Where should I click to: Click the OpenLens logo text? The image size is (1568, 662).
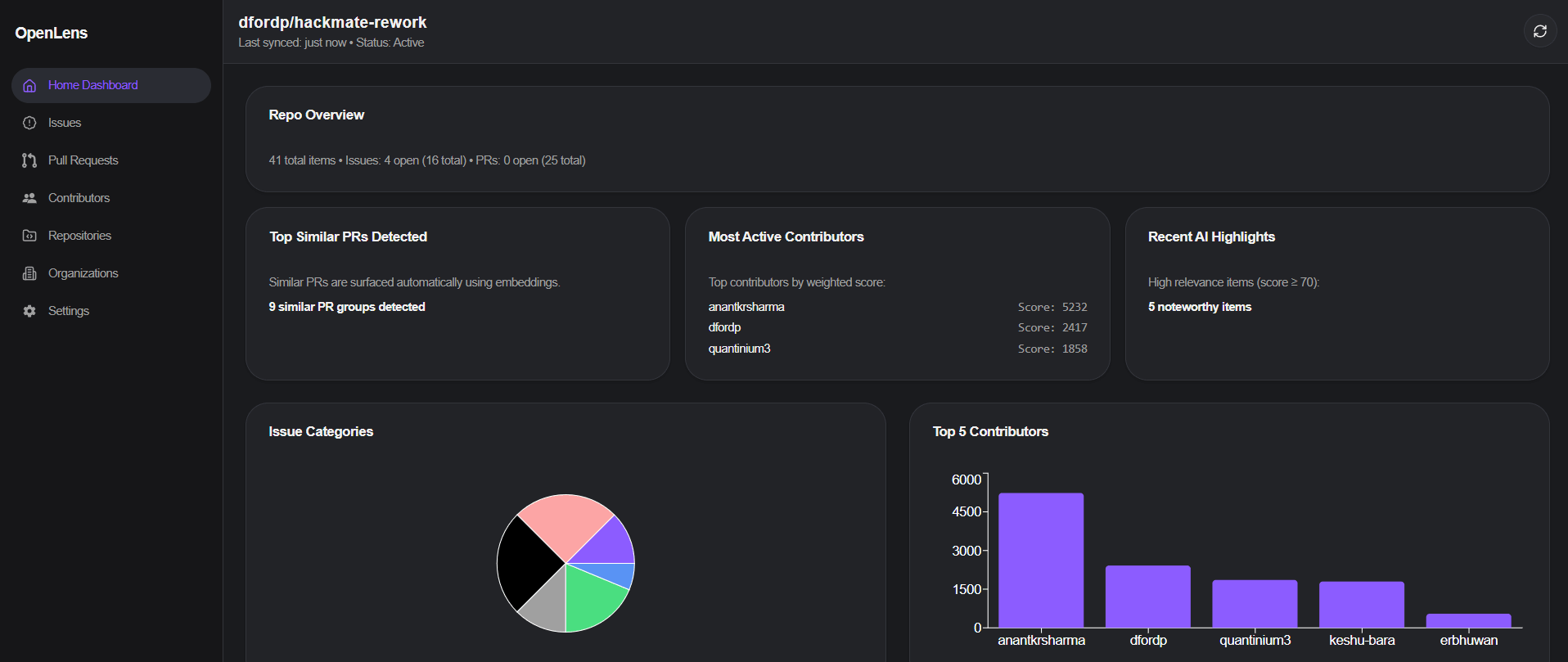(51, 33)
